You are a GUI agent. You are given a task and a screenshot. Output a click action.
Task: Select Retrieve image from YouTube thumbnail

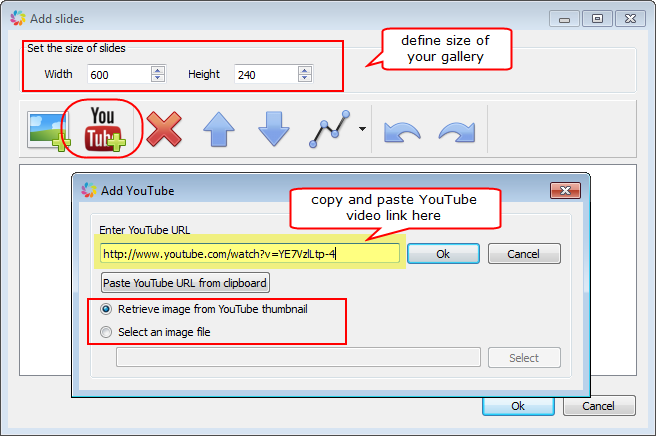click(x=204, y=309)
